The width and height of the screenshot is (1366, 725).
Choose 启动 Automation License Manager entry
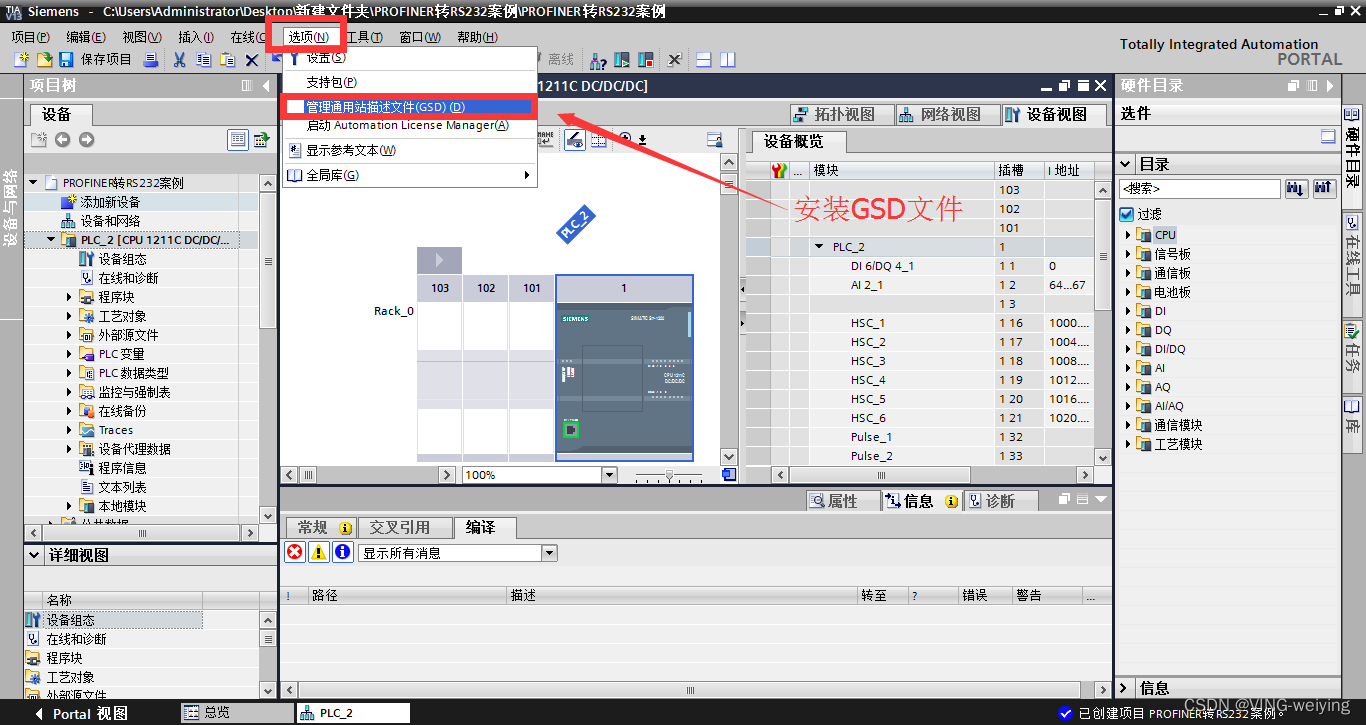(407, 125)
